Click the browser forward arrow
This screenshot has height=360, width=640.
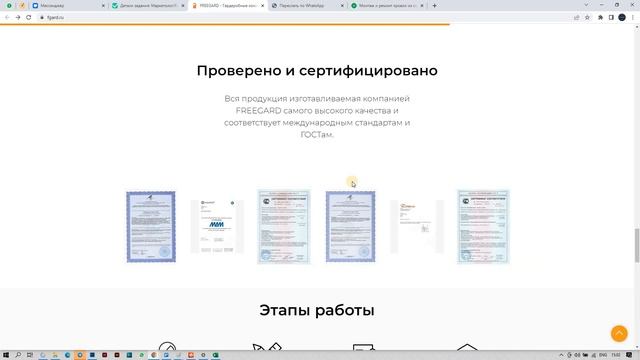coord(18,18)
